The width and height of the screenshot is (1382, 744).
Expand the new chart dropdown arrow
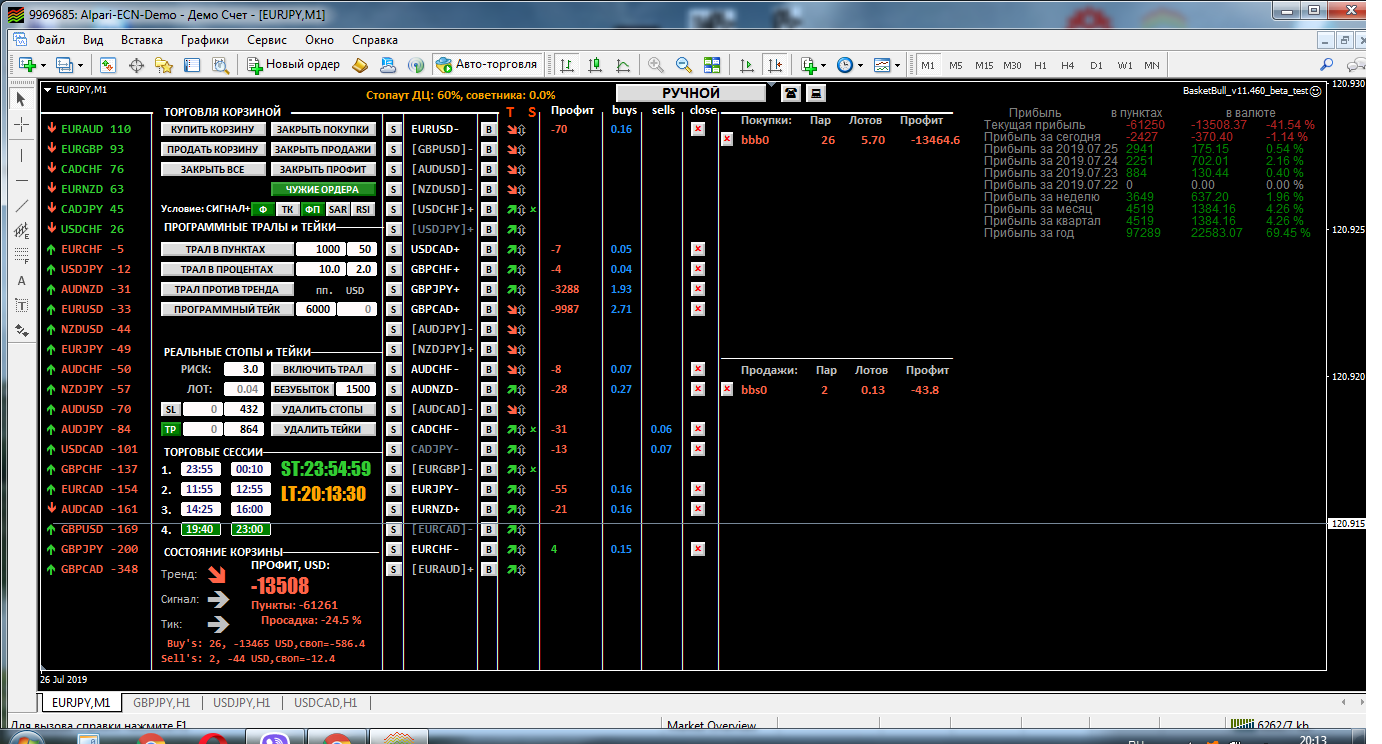point(43,65)
